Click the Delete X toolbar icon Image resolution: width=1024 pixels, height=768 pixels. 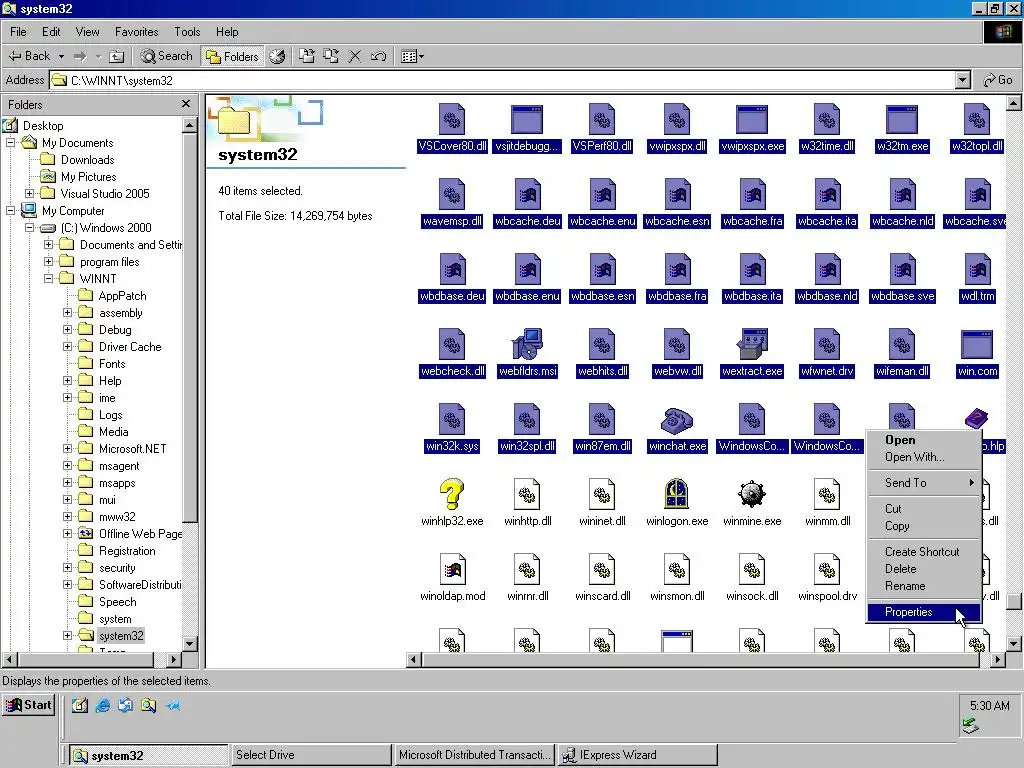click(x=355, y=56)
